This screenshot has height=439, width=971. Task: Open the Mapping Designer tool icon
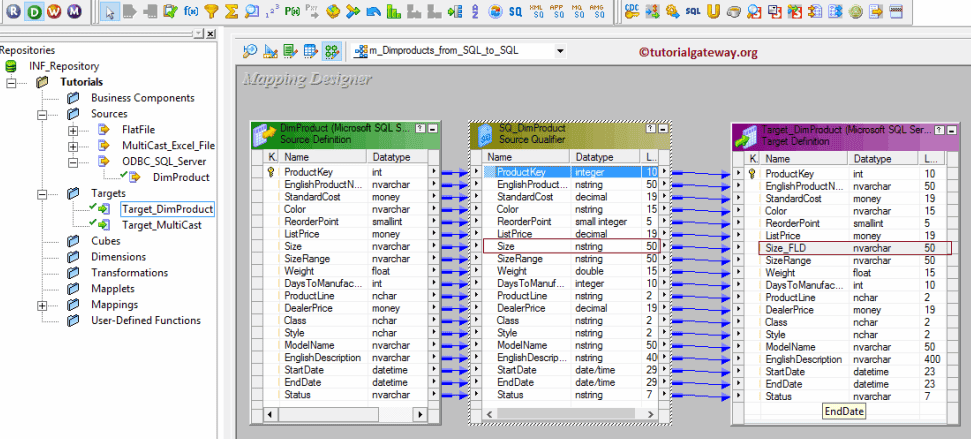(330, 51)
